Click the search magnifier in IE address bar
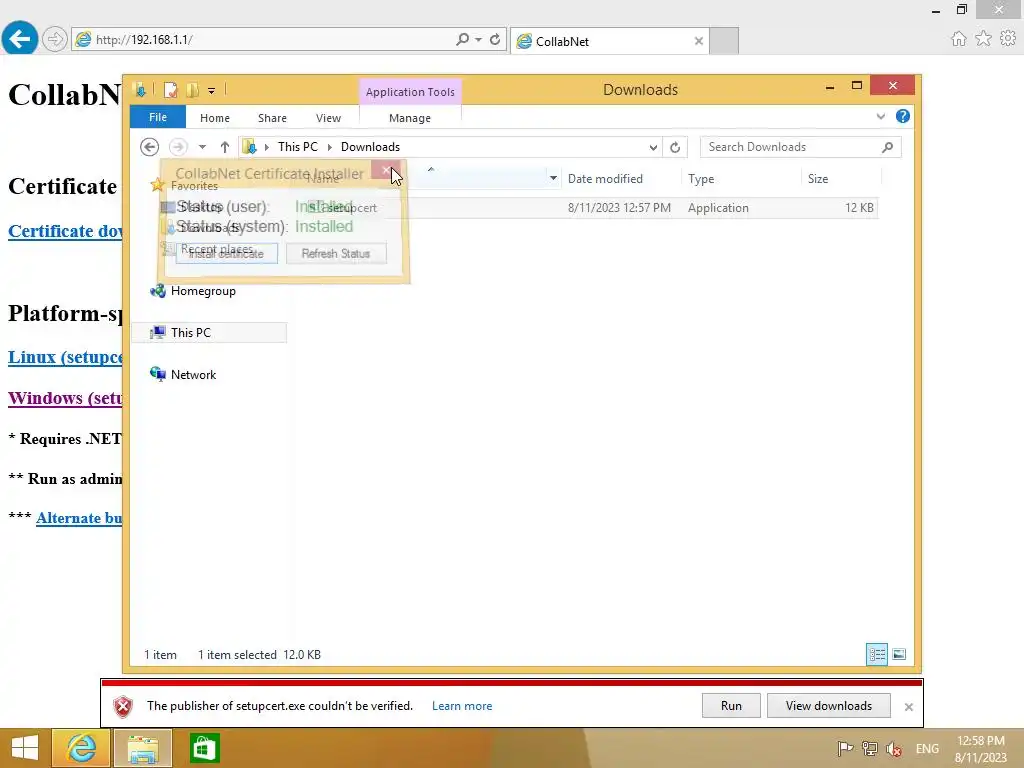 [462, 39]
